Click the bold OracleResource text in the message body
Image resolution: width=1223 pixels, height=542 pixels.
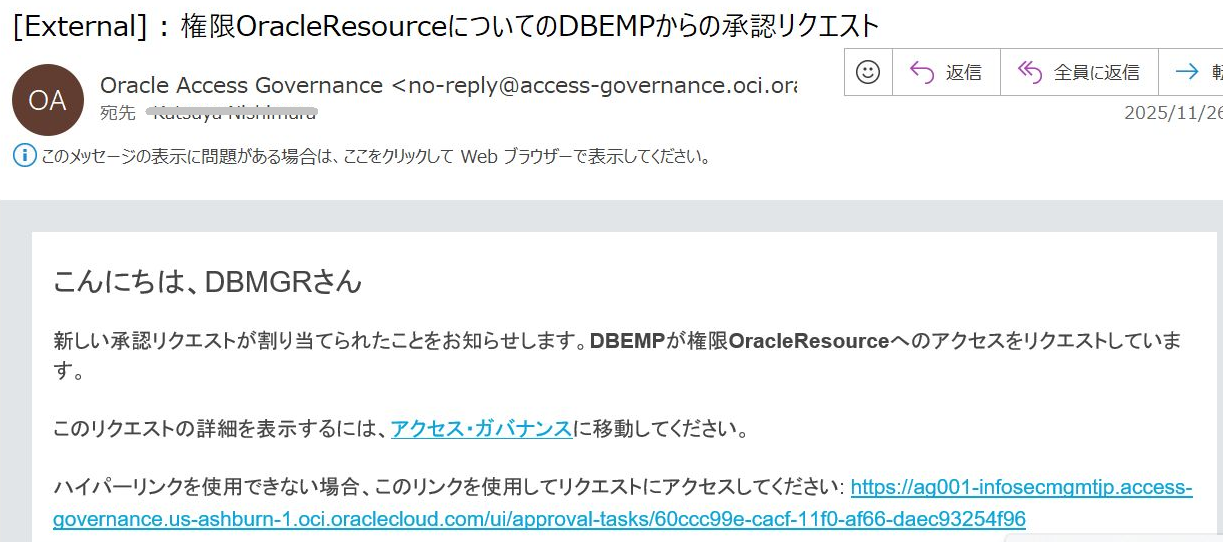(x=809, y=341)
